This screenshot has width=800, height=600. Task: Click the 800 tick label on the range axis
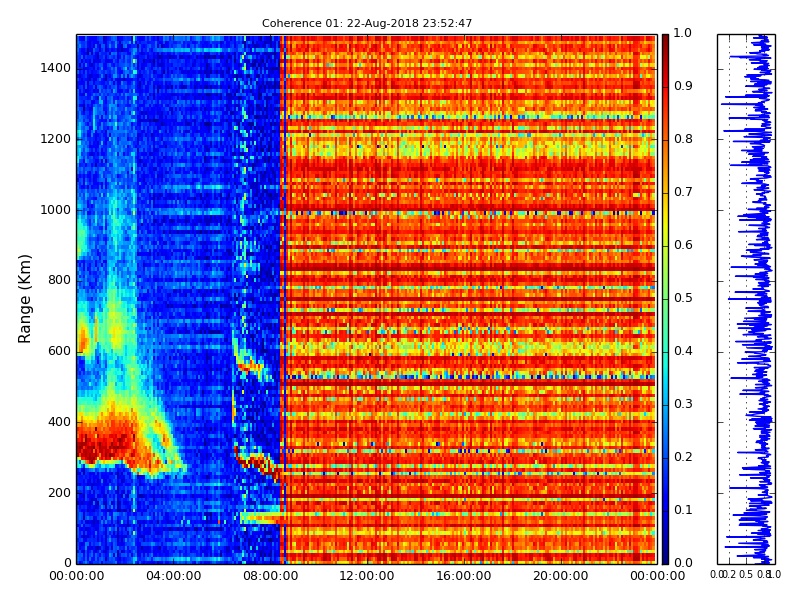[59, 280]
